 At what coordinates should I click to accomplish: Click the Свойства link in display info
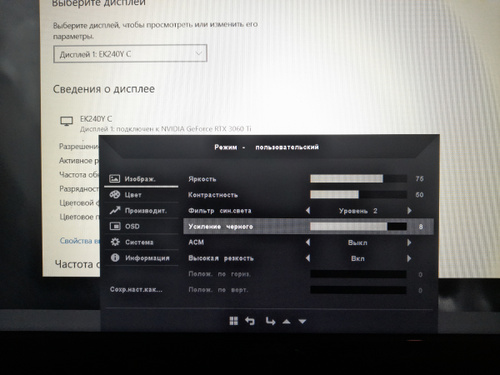(x=80, y=241)
